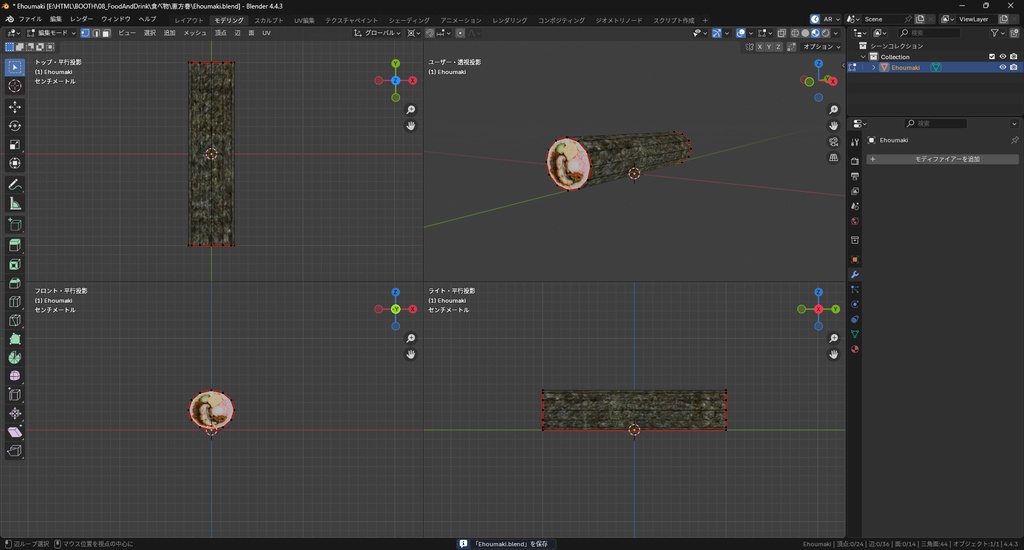Click the Modifiers wrench properties tab
This screenshot has height=550, width=1024.
point(855,274)
